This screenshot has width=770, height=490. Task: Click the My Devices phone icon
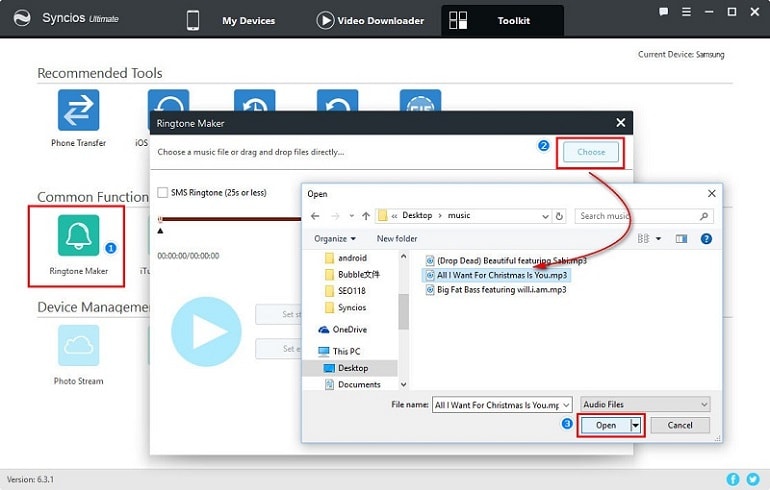pos(193,21)
